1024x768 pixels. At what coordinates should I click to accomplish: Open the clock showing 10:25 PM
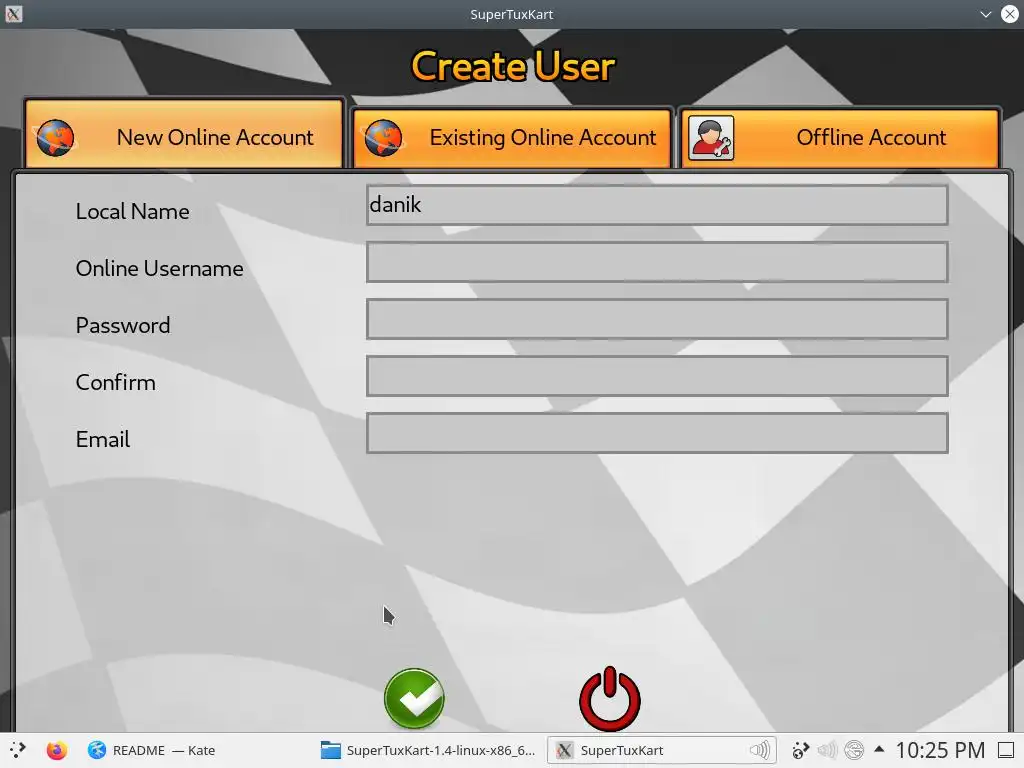(x=940, y=750)
